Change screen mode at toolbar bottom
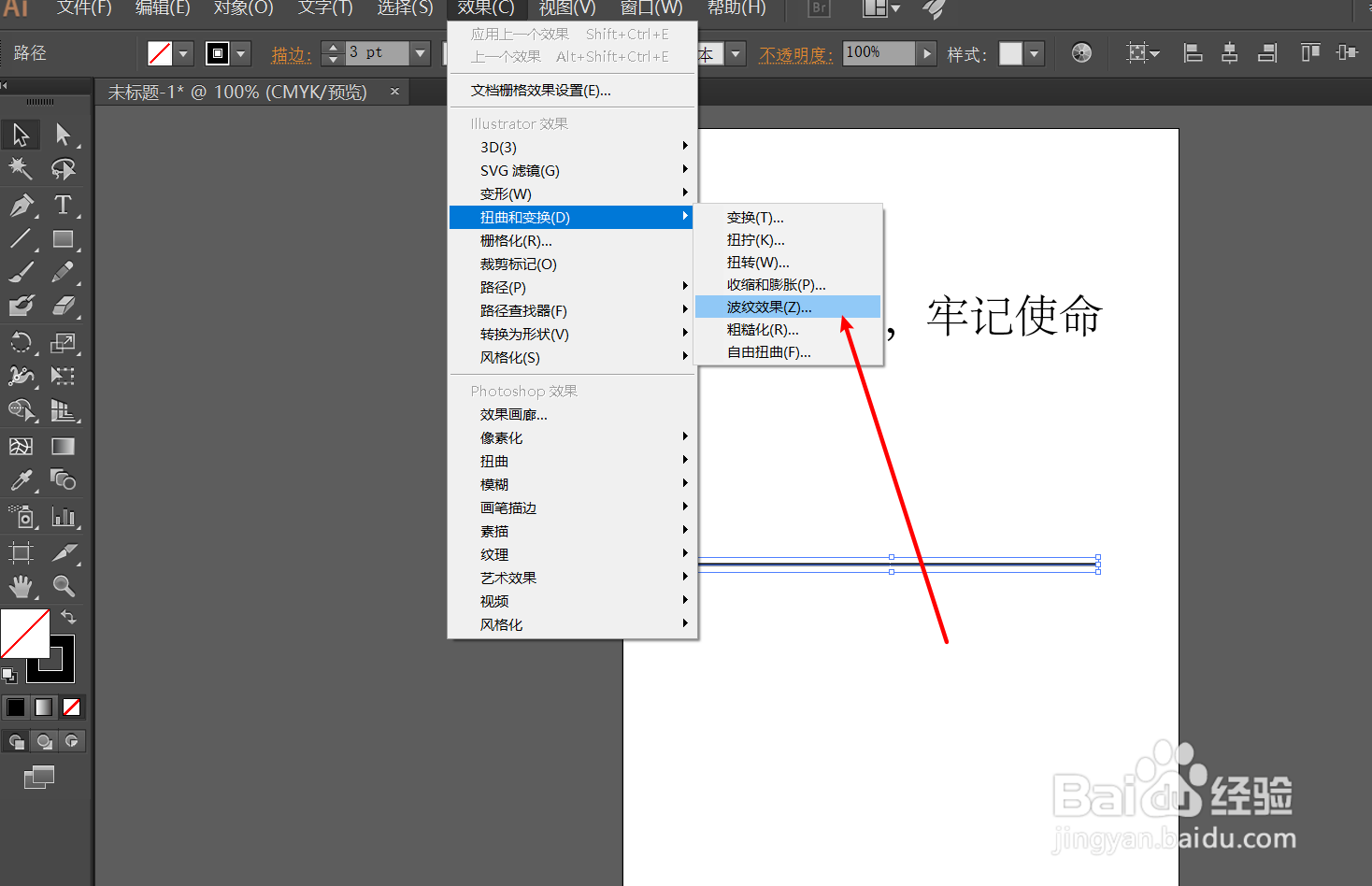Viewport: 1372px width, 886px height. point(38,777)
